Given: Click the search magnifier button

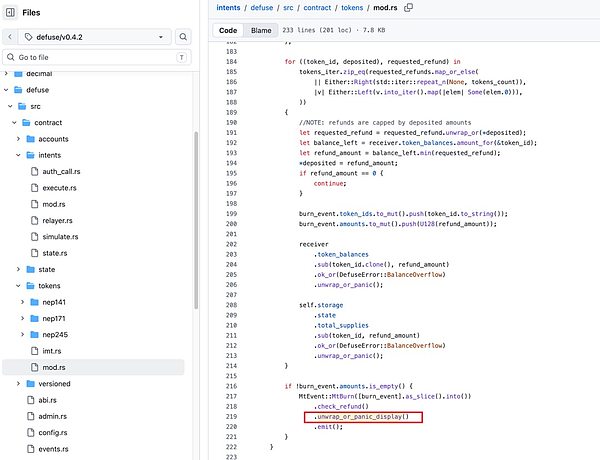Looking at the screenshot, I should pos(183,37).
